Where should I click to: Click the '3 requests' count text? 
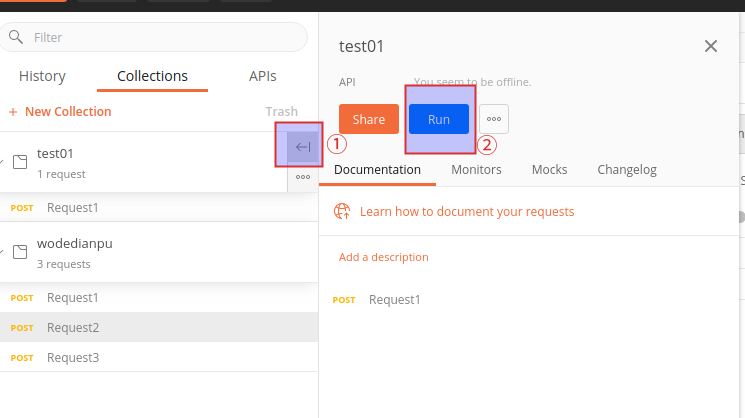click(64, 264)
